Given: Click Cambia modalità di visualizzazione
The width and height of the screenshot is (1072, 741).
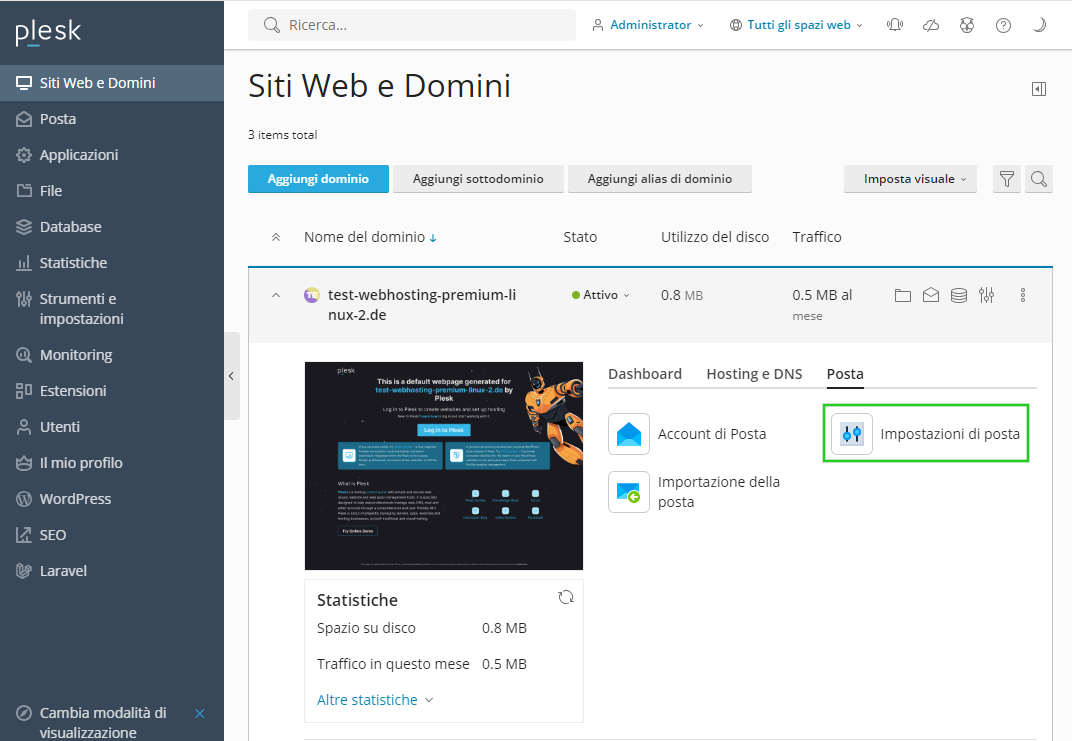Looking at the screenshot, I should (x=103, y=723).
